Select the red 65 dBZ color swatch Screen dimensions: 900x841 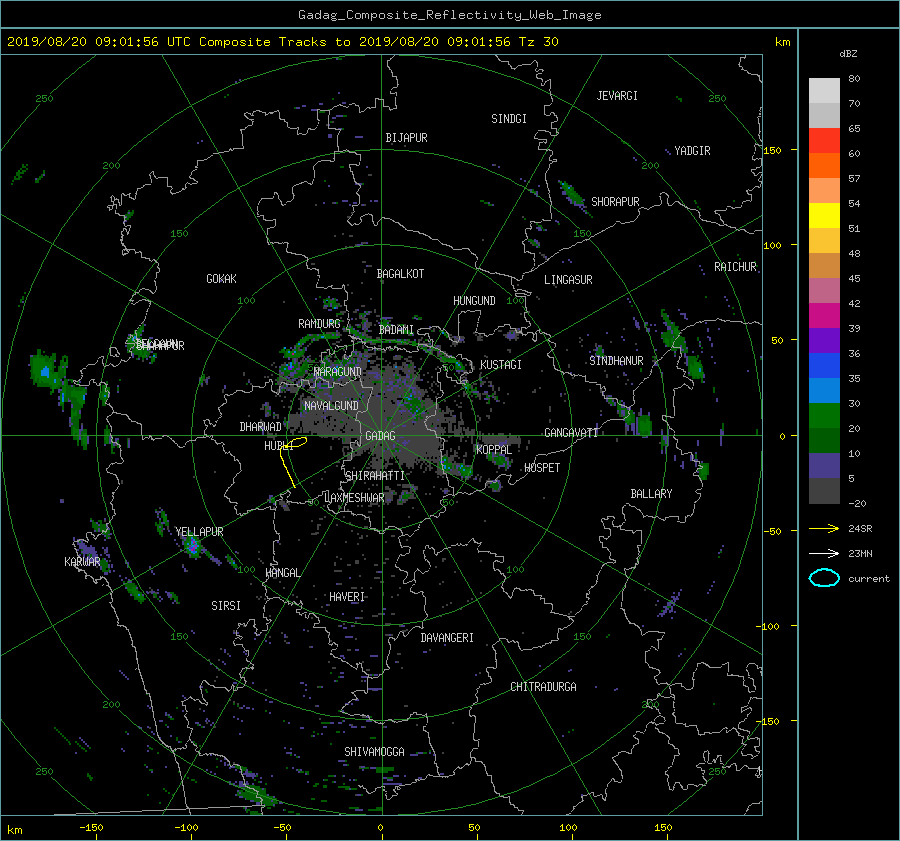[824, 140]
